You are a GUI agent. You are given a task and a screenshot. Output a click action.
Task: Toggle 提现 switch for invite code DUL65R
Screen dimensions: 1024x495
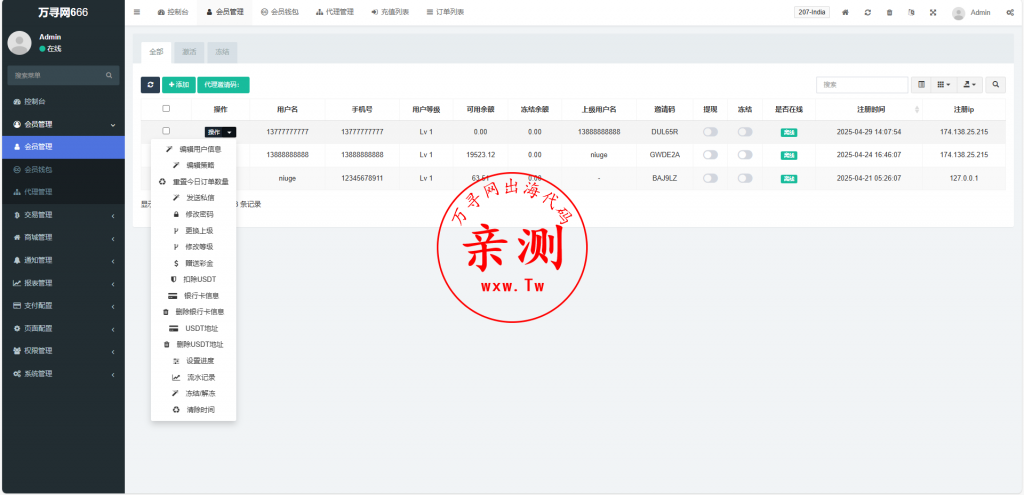710,132
